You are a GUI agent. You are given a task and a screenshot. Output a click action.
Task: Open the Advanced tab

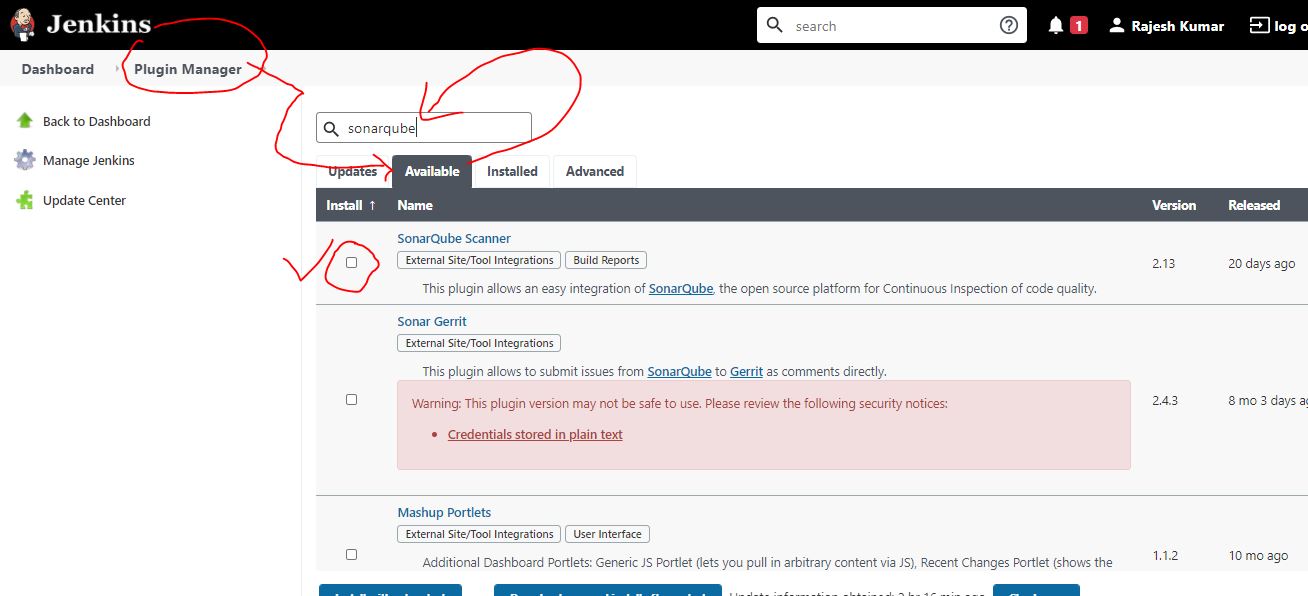tap(594, 171)
